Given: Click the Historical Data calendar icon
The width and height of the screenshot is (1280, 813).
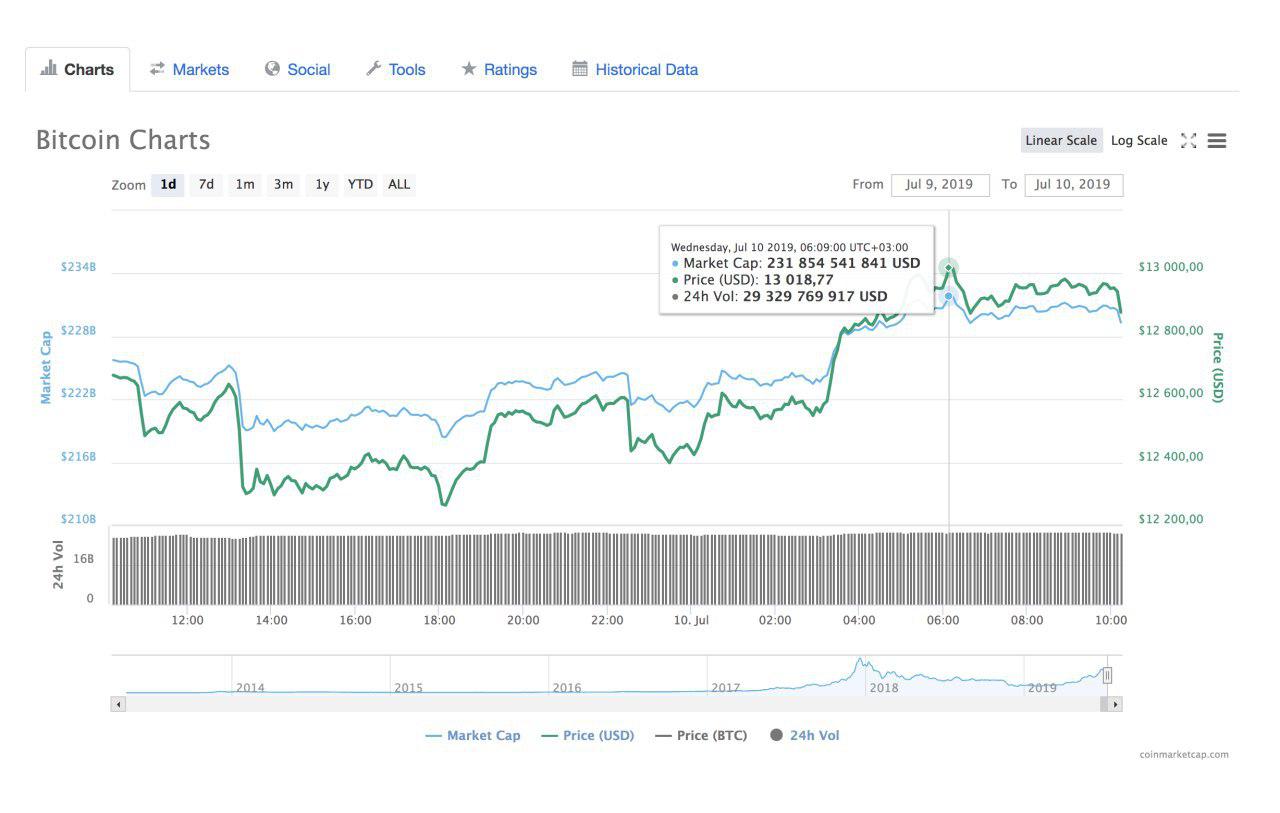Looking at the screenshot, I should coord(580,68).
